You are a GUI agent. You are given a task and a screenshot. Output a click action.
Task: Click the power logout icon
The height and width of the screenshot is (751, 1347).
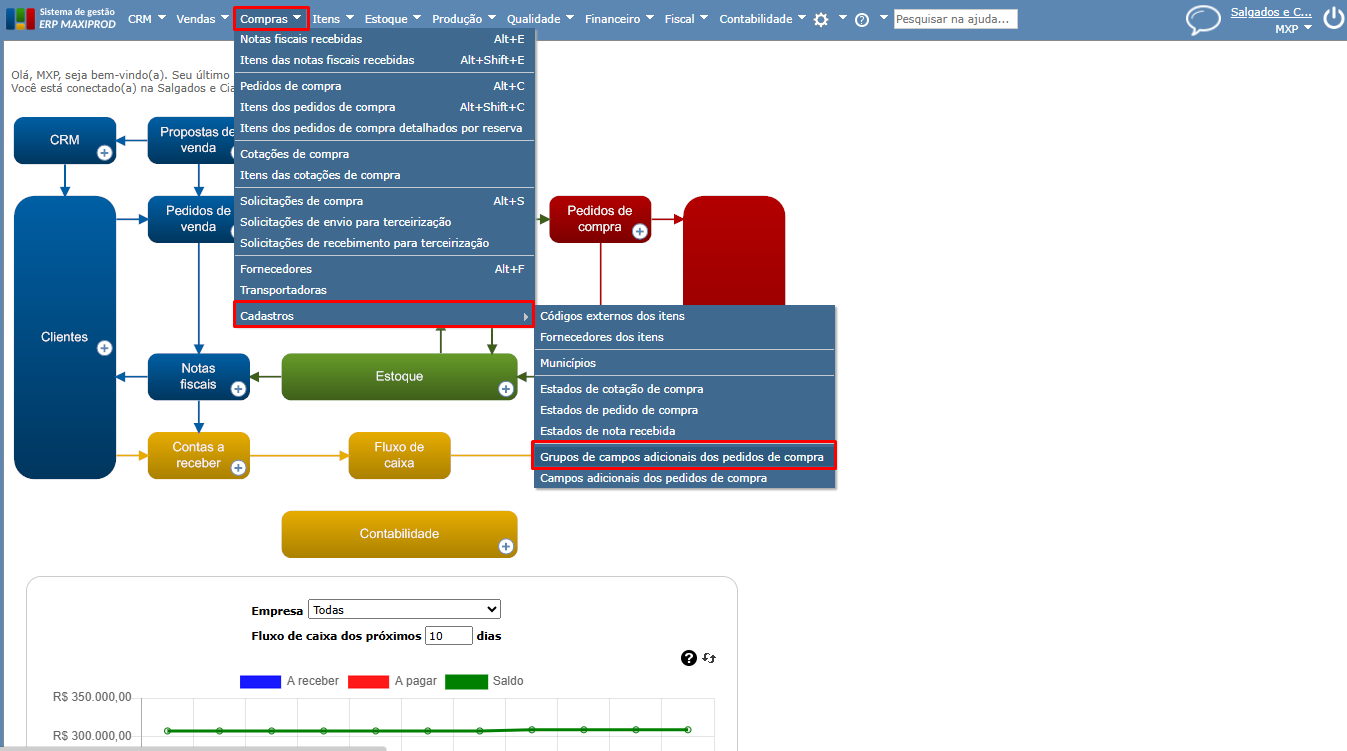coord(1333,19)
